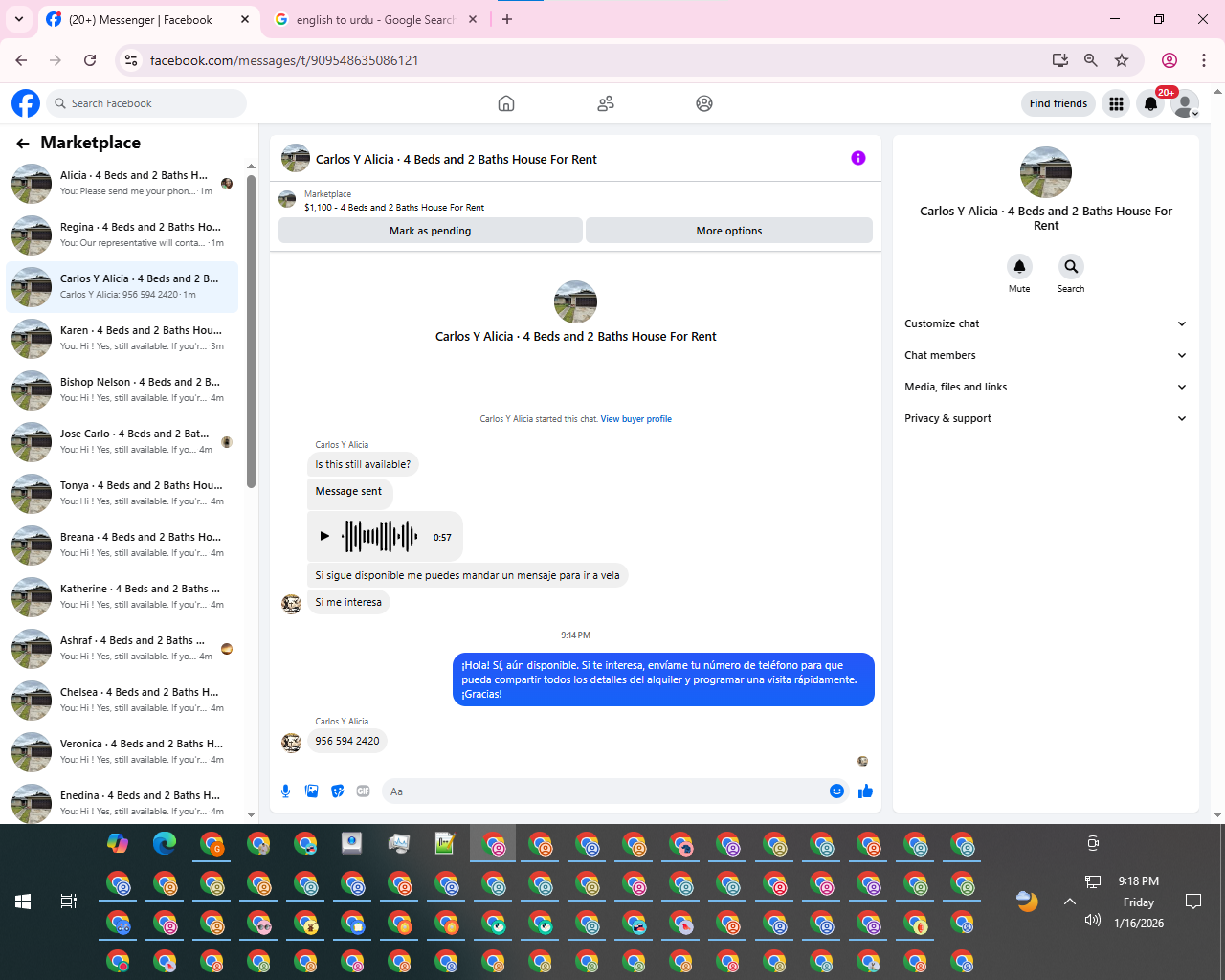Open the notifications bell icon
The height and width of the screenshot is (980, 1225).
[1150, 103]
